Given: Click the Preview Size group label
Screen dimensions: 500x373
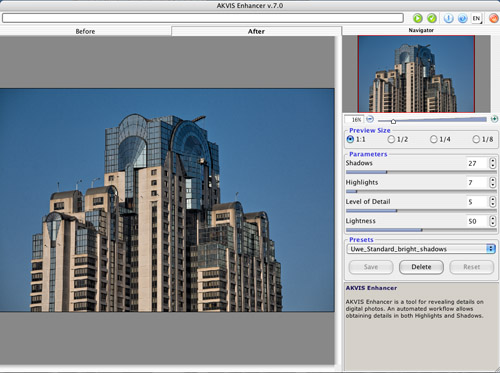Looking at the screenshot, I should point(370,131).
